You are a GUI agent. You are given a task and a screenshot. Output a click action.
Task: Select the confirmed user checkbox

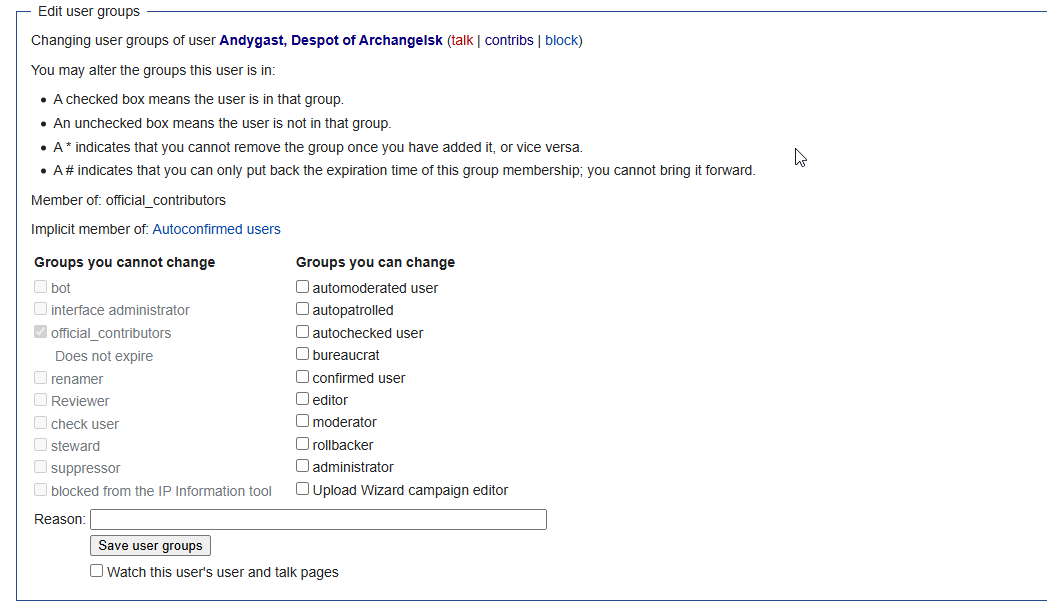point(302,377)
